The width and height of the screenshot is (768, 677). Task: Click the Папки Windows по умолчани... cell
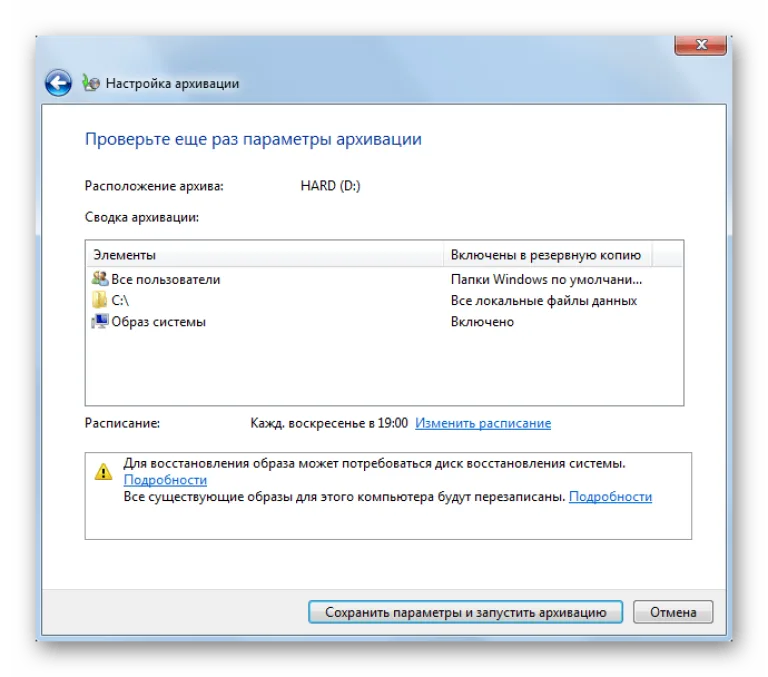pos(546,279)
